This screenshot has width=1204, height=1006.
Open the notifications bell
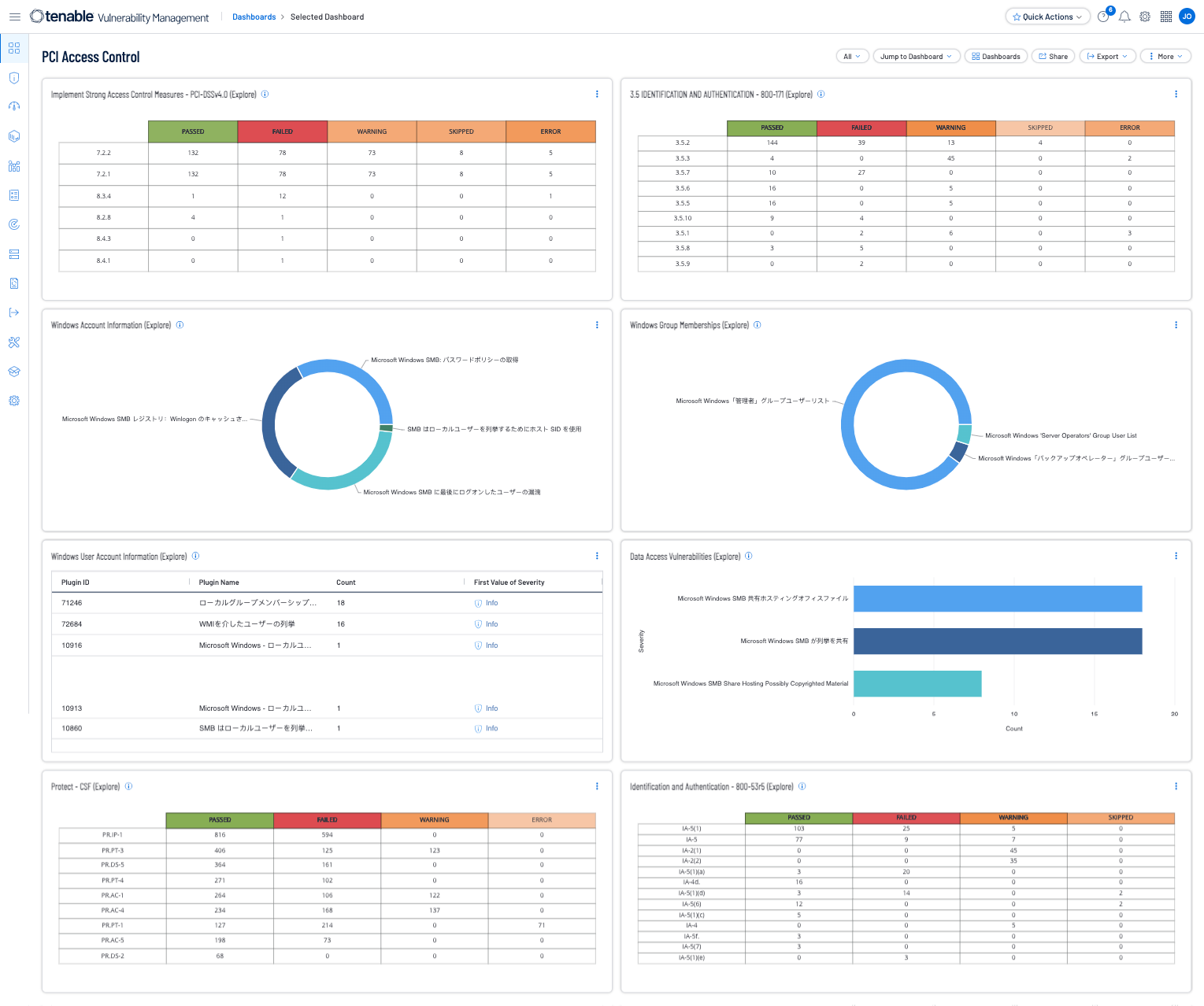click(x=1124, y=17)
